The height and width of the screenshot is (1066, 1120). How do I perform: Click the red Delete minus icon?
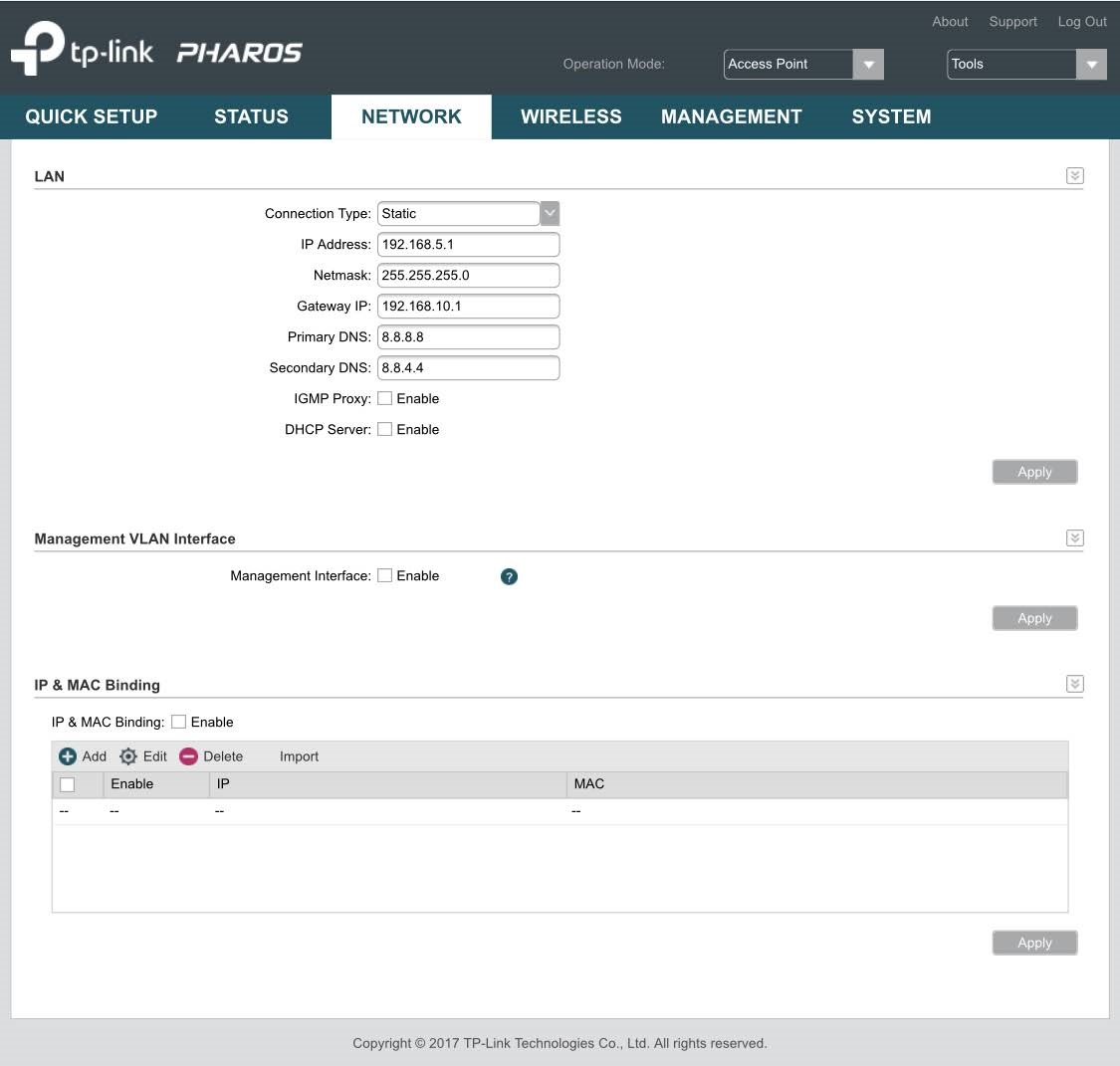pos(188,756)
